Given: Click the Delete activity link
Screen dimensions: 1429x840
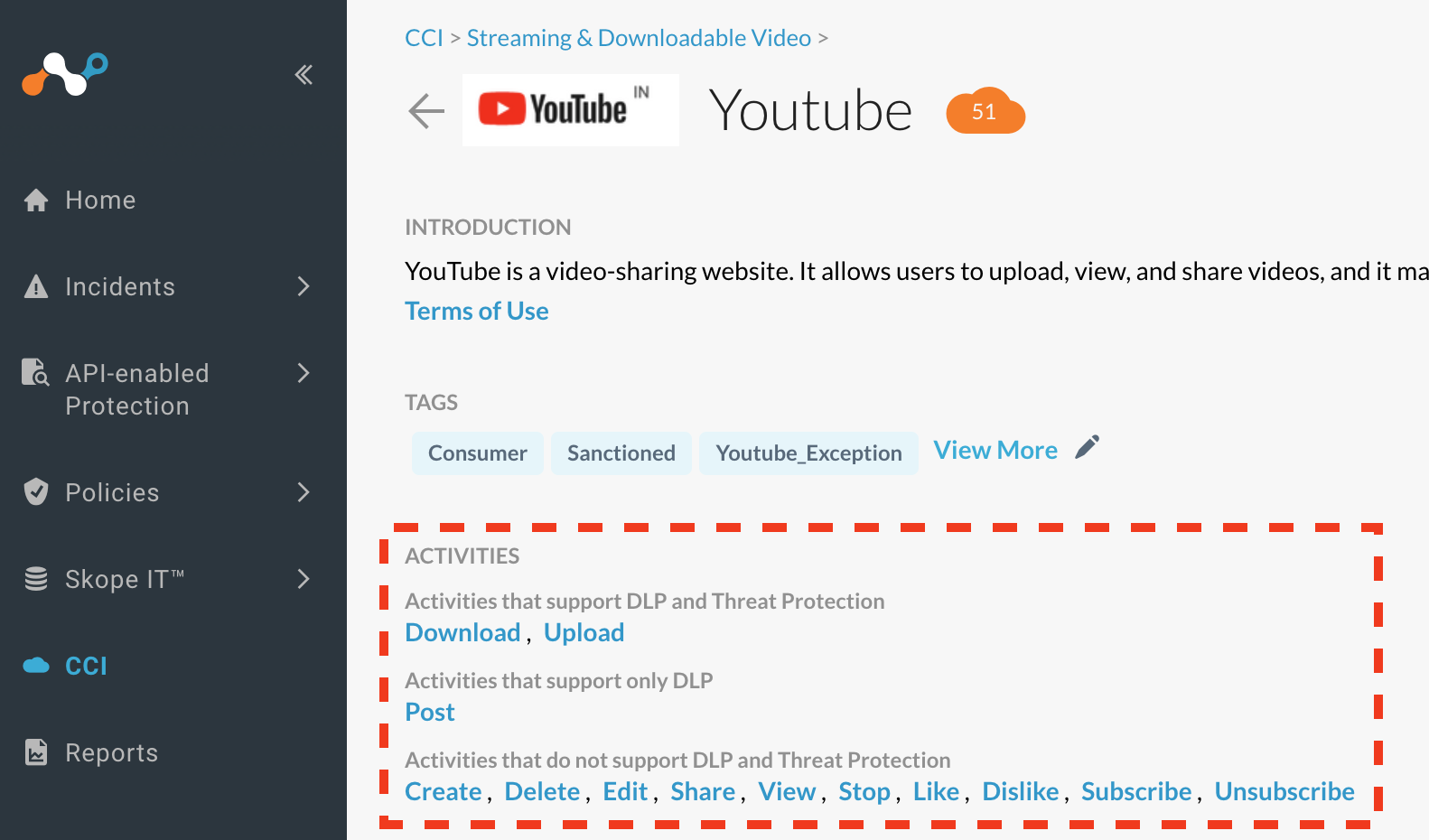Looking at the screenshot, I should (x=542, y=791).
